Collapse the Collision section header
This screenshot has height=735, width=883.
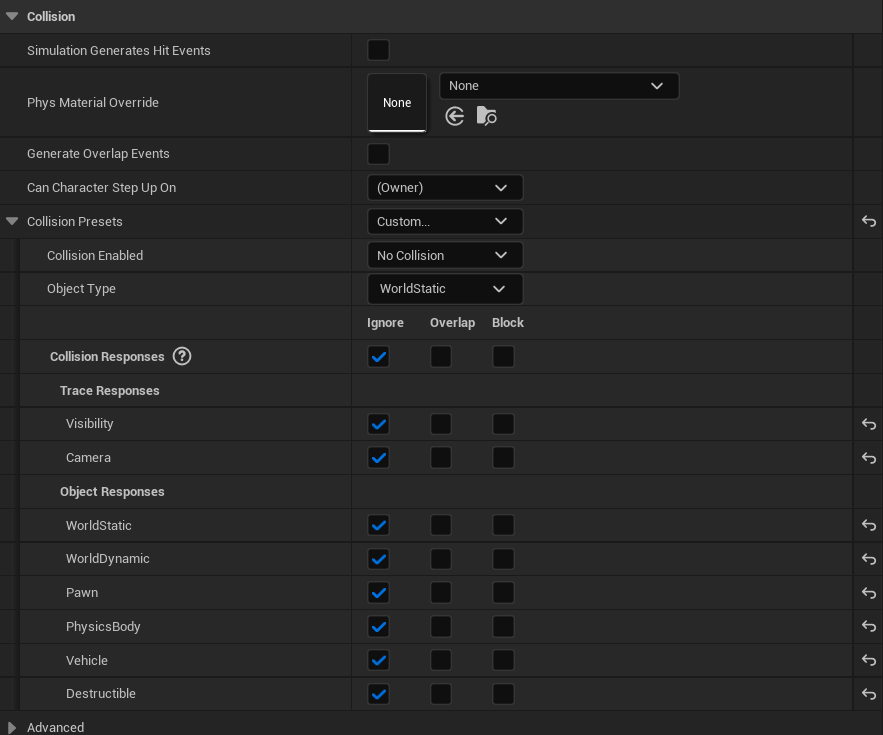[x=12, y=16]
